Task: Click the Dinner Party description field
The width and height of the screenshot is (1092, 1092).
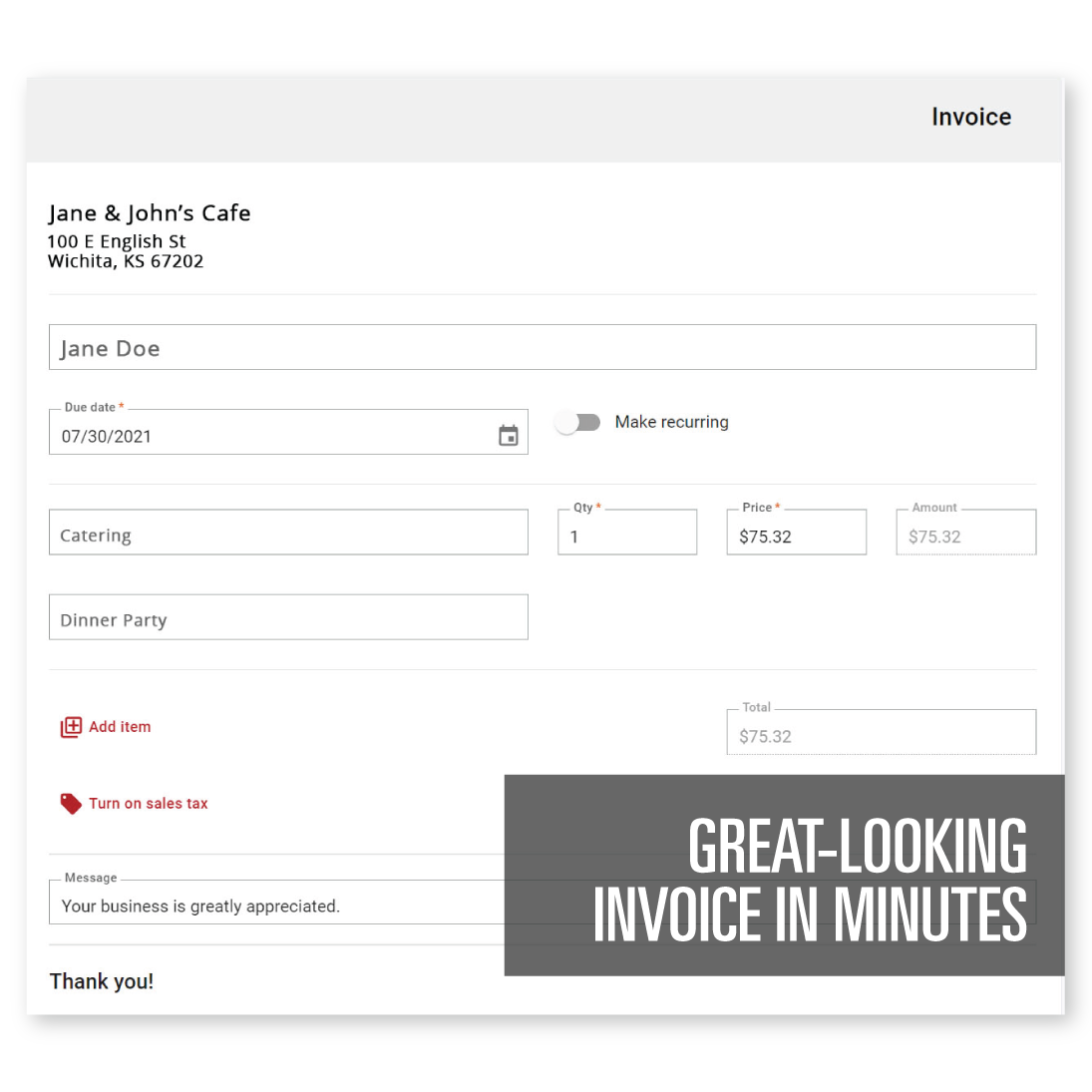Action: 288,617
